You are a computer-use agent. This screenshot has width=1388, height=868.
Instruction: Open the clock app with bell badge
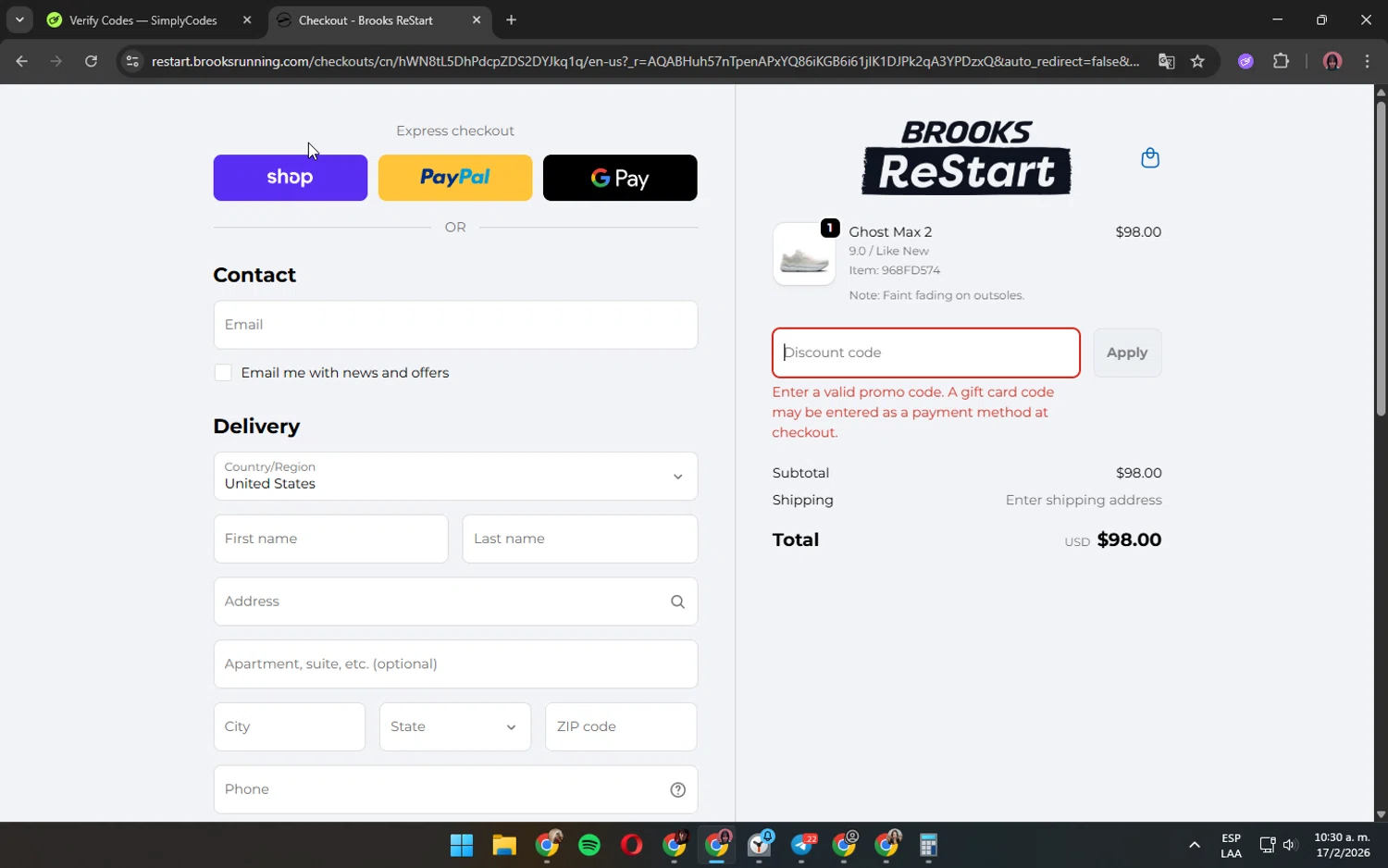click(x=761, y=845)
